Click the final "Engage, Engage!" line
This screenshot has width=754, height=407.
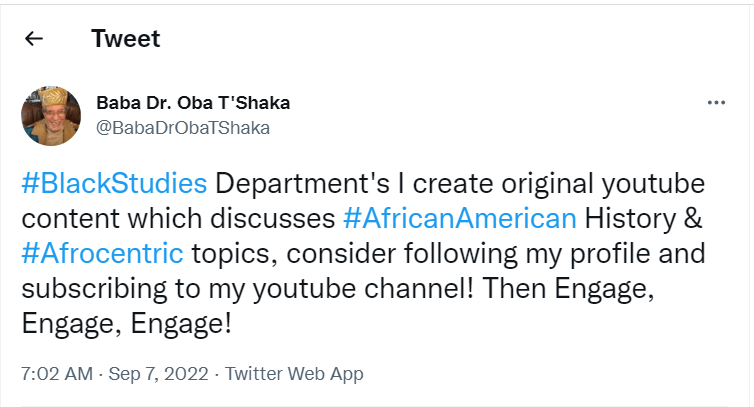pyautogui.click(x=127, y=320)
